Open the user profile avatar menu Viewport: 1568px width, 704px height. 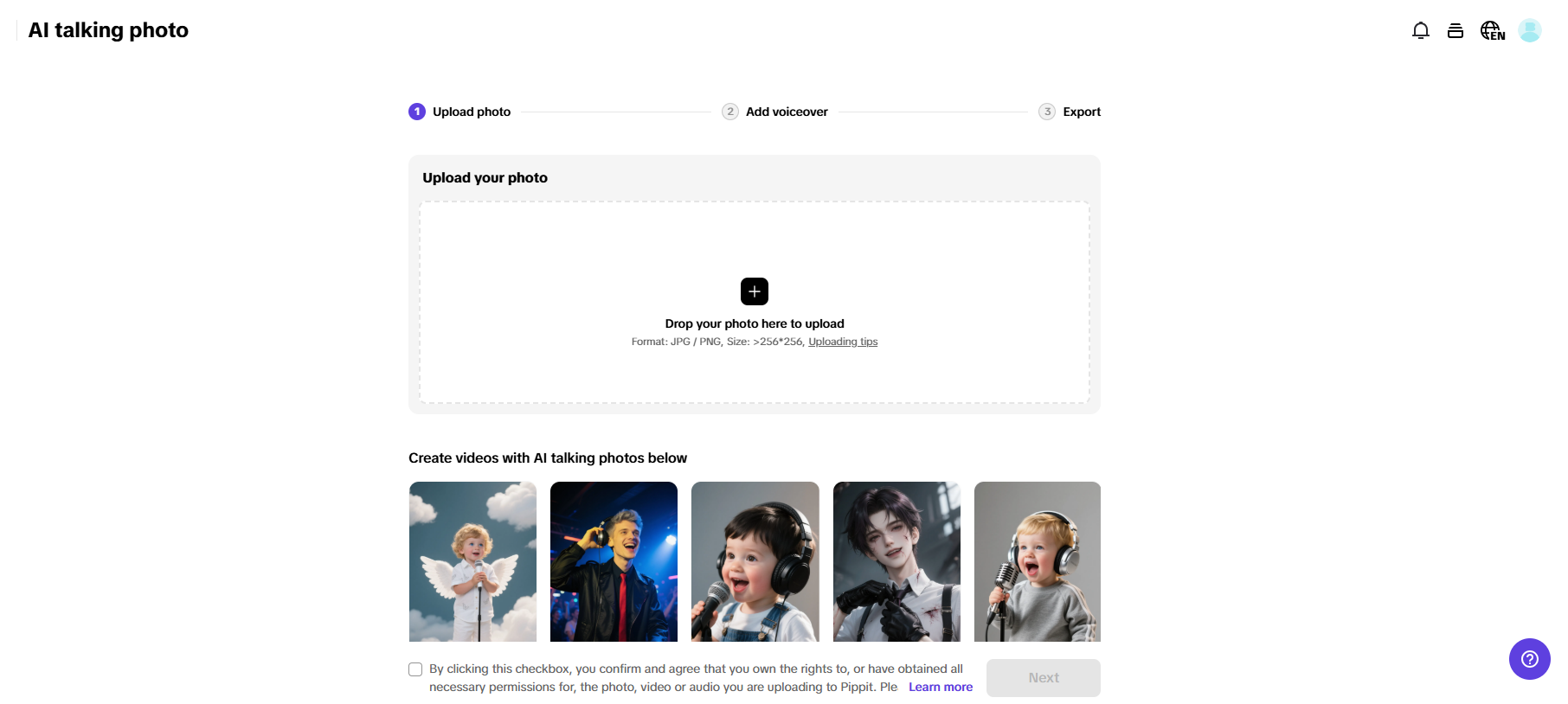[x=1529, y=31]
